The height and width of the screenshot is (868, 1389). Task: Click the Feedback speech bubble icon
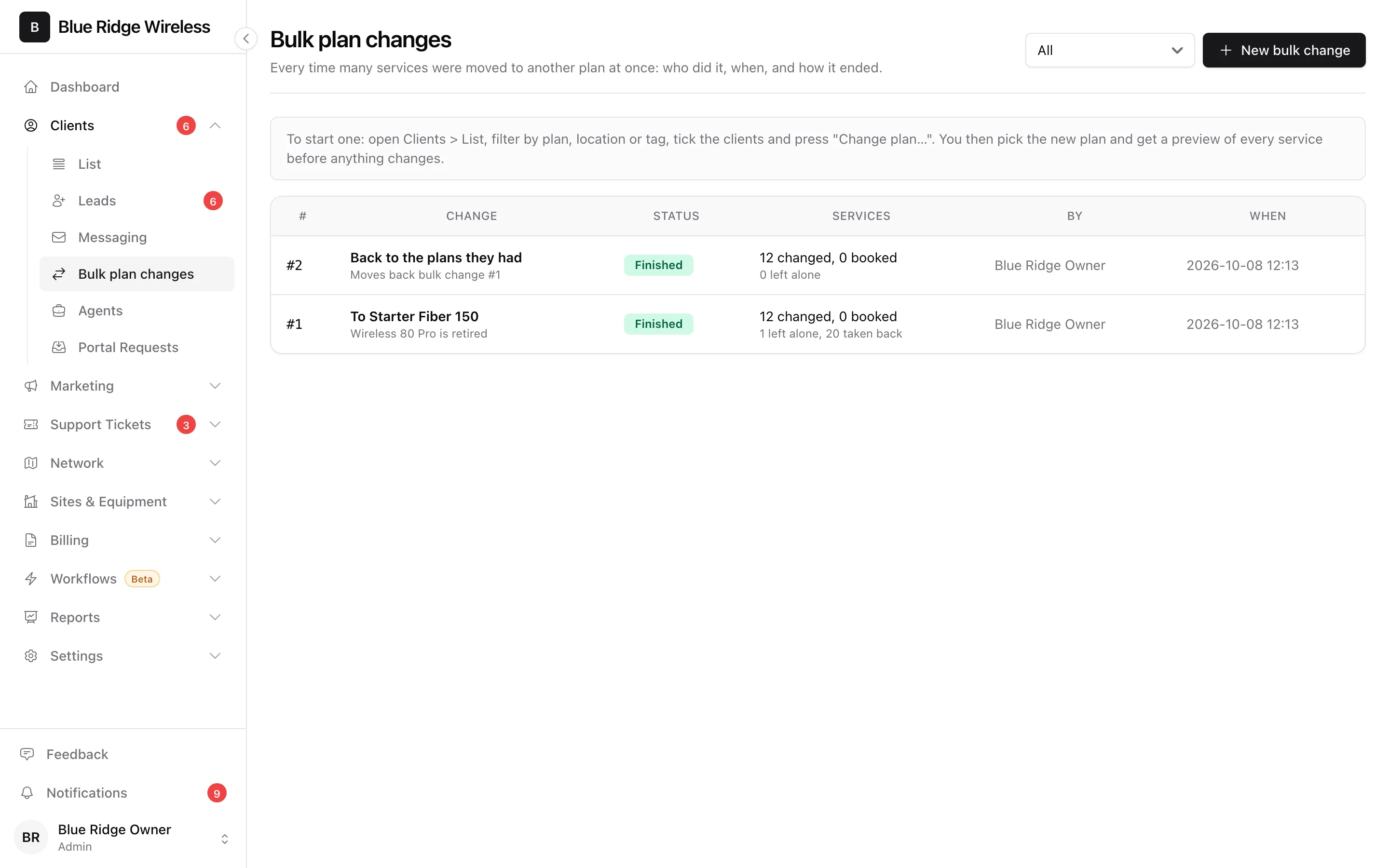(27, 754)
